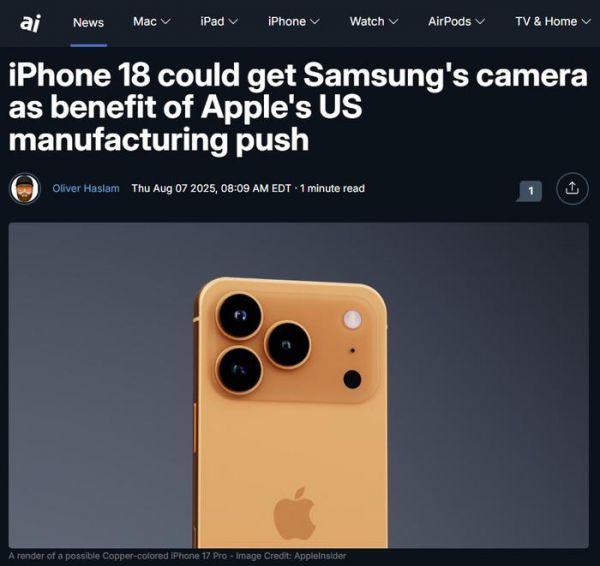Open the Watch navigation item
The image size is (600, 566).
point(374,21)
